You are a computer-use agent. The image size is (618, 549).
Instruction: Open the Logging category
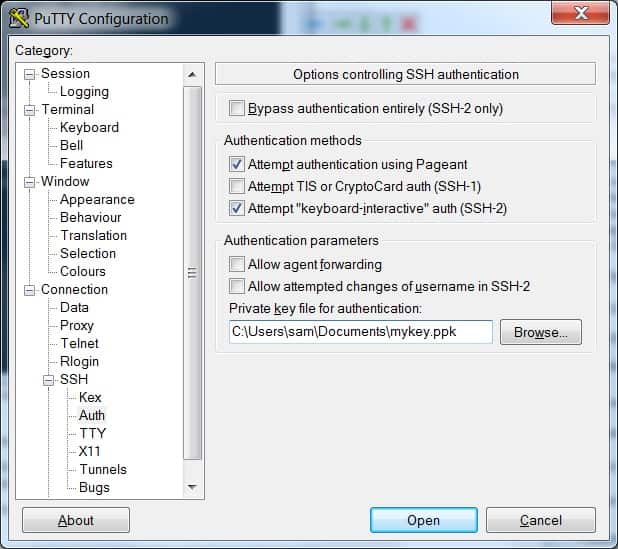click(x=84, y=91)
